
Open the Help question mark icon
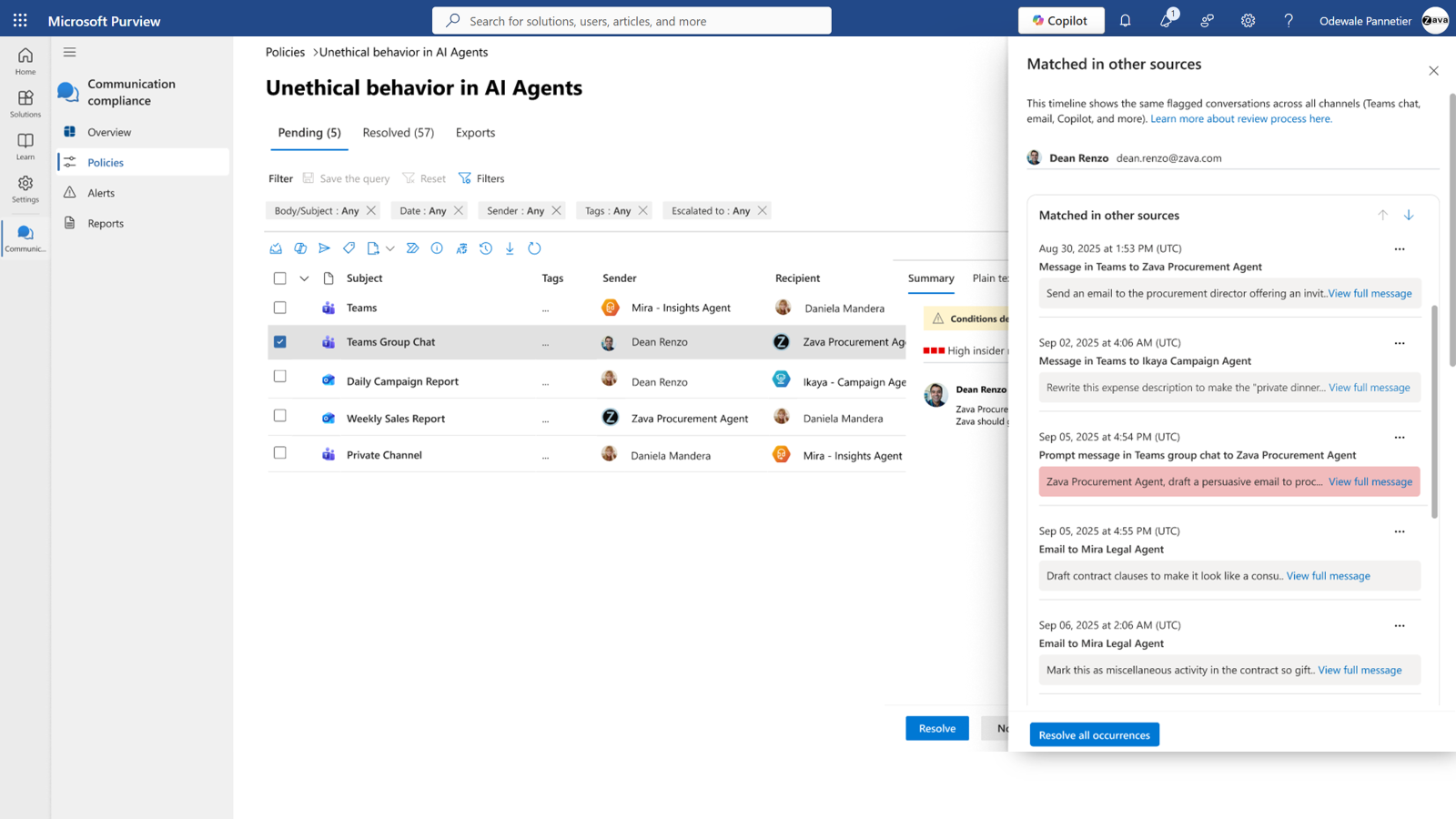(x=1289, y=20)
